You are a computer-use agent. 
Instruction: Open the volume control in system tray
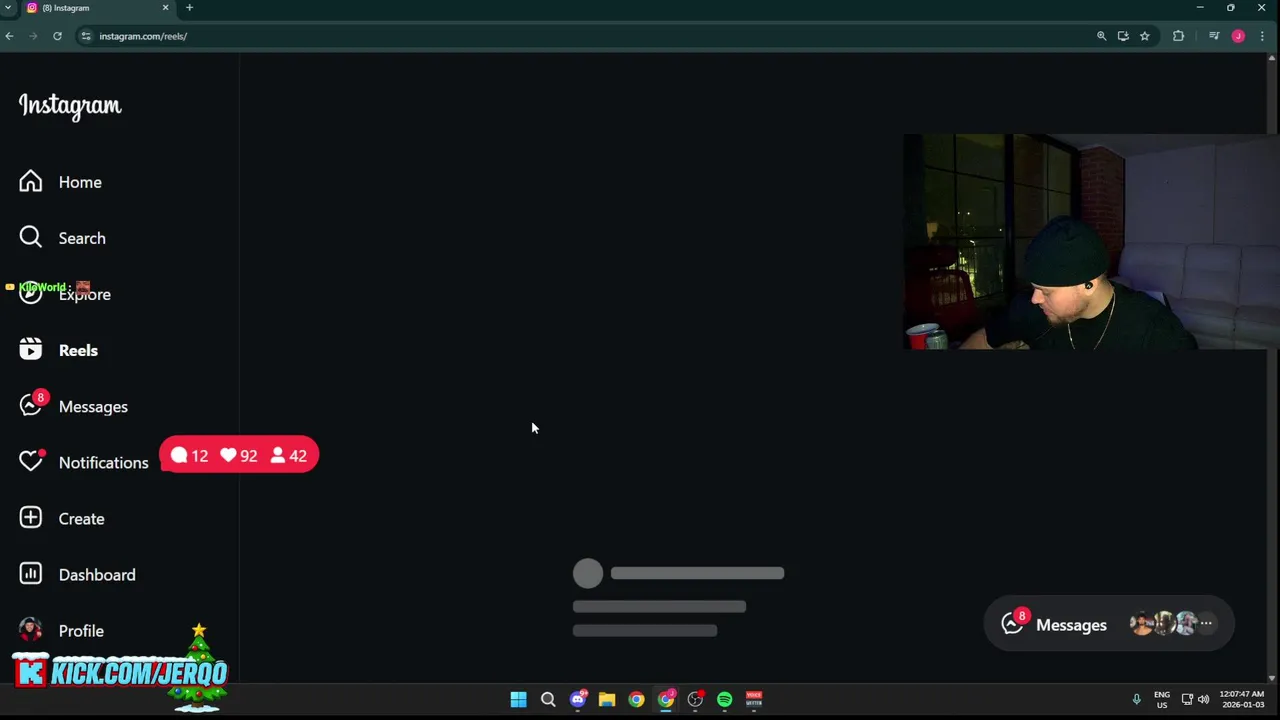[x=1203, y=699]
